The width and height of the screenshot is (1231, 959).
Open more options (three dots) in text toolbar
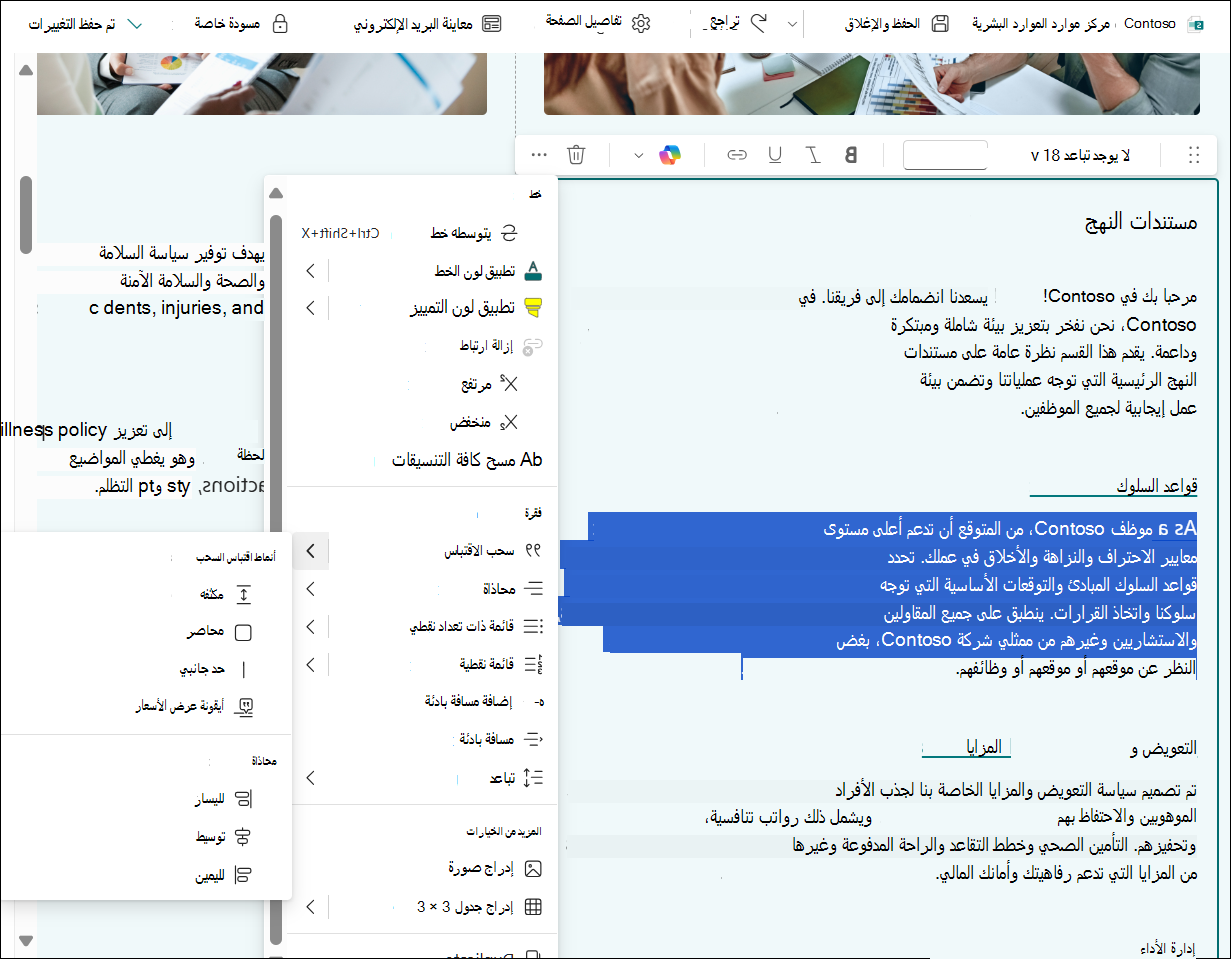539,155
